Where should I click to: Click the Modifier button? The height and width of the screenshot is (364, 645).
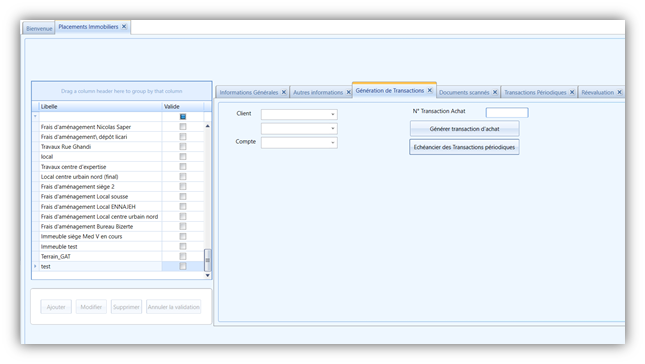coord(91,307)
